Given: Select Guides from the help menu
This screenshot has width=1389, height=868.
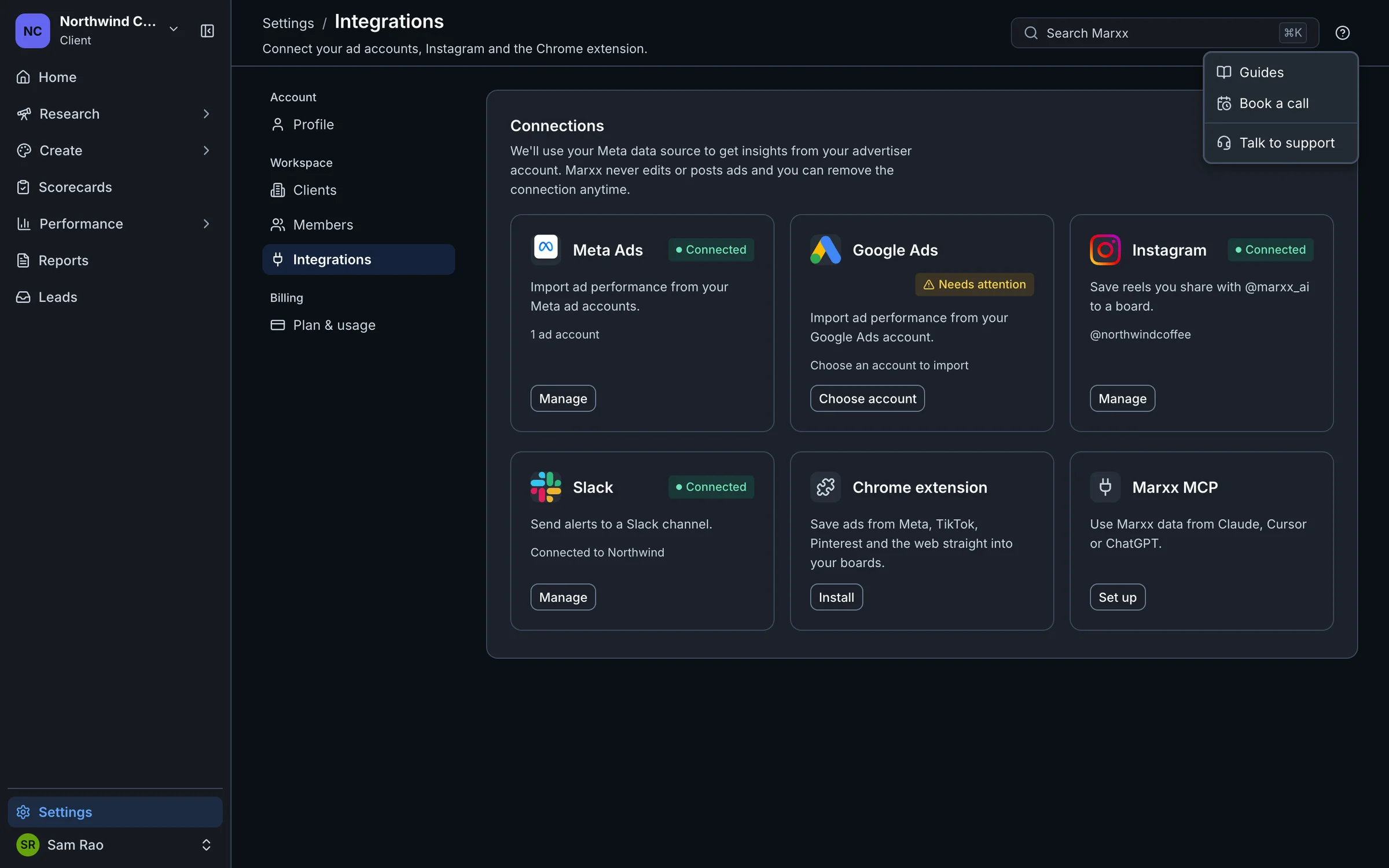Looking at the screenshot, I should click(x=1280, y=72).
